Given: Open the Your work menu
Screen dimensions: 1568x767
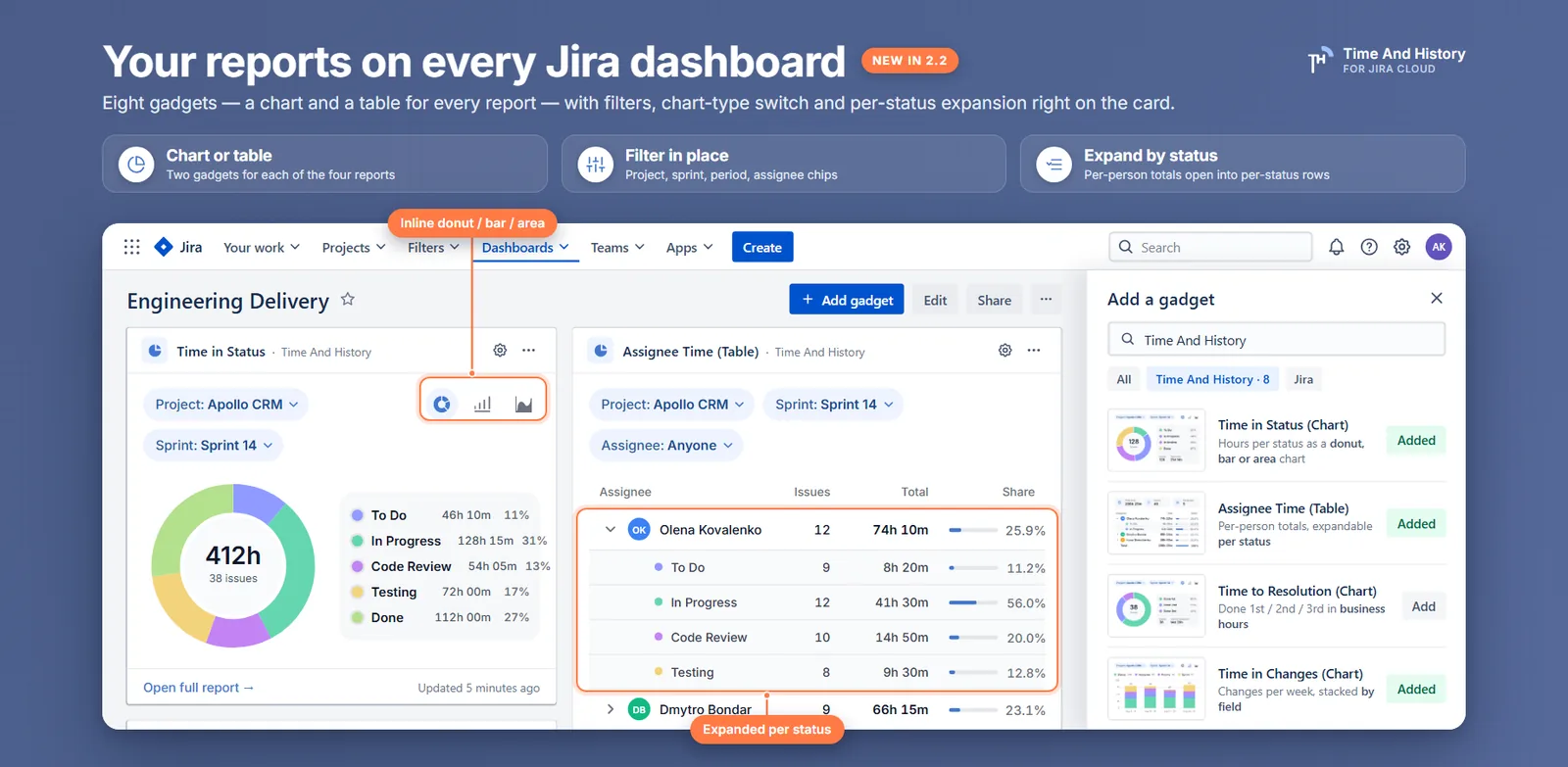Looking at the screenshot, I should (x=262, y=248).
